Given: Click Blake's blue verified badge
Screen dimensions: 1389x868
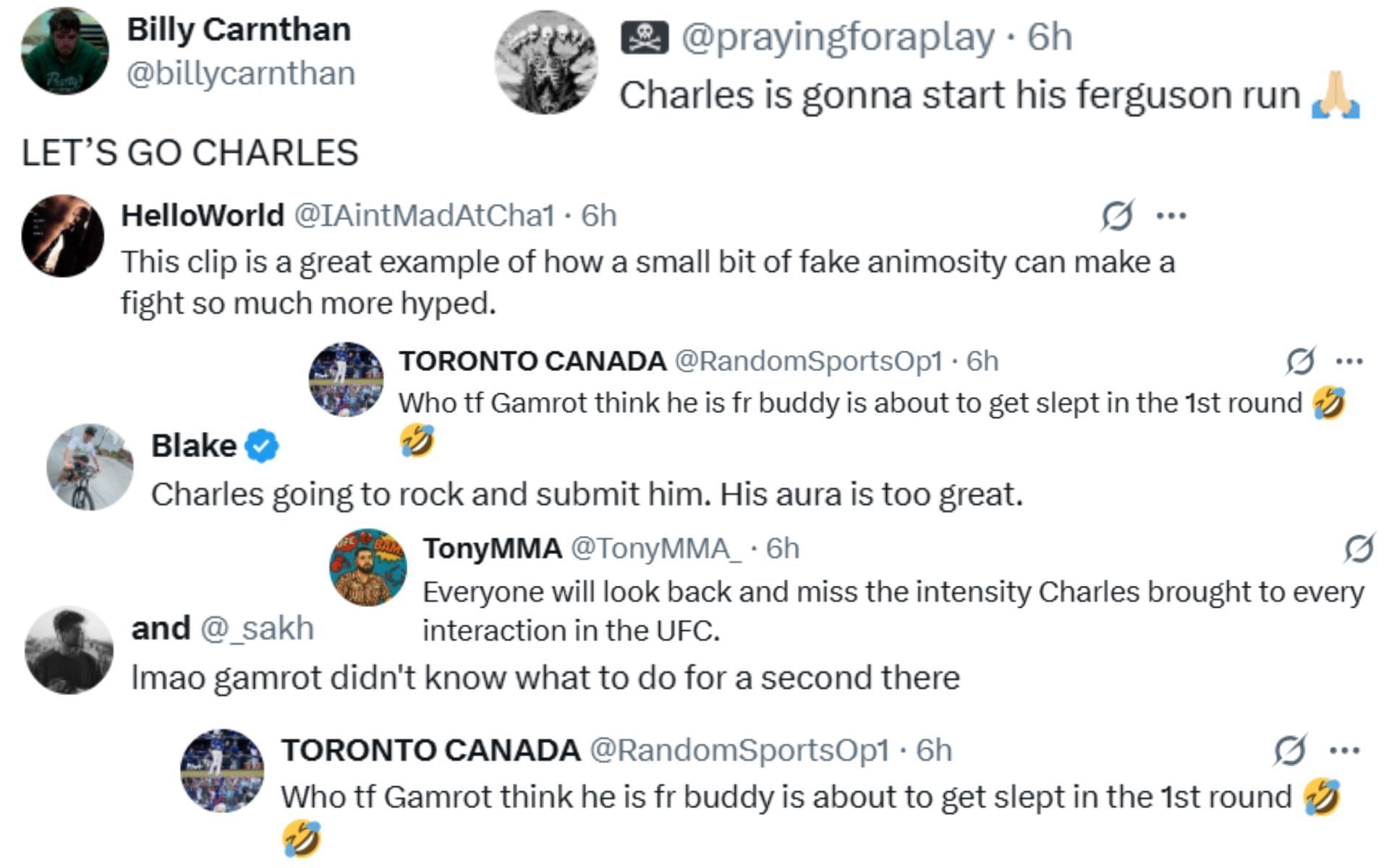Looking at the screenshot, I should point(262,446).
